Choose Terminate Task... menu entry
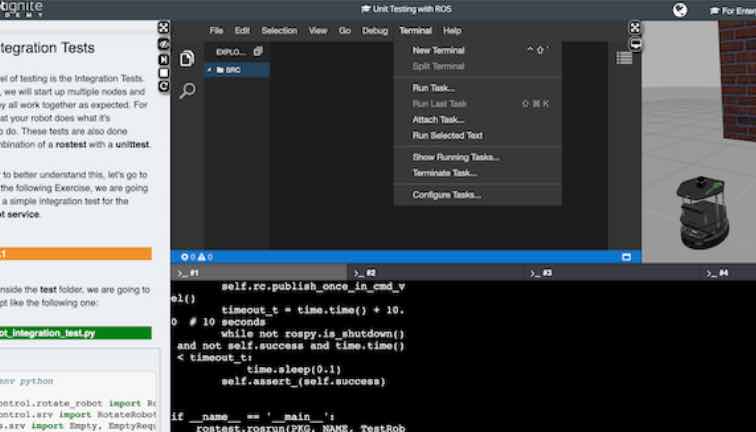This screenshot has width=756, height=432. [478, 173]
